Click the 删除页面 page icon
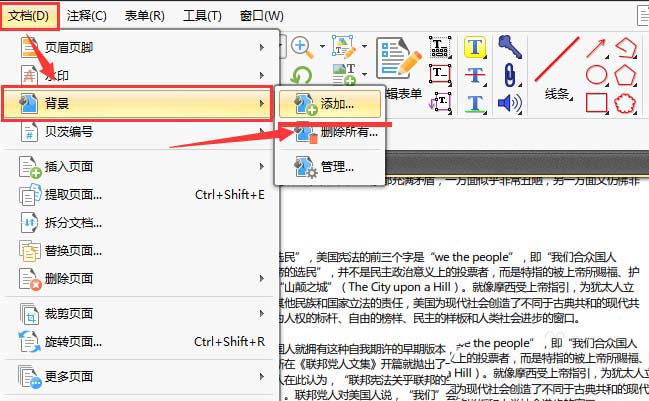Screen dimensions: 649x401 pyautogui.click(x=30, y=279)
